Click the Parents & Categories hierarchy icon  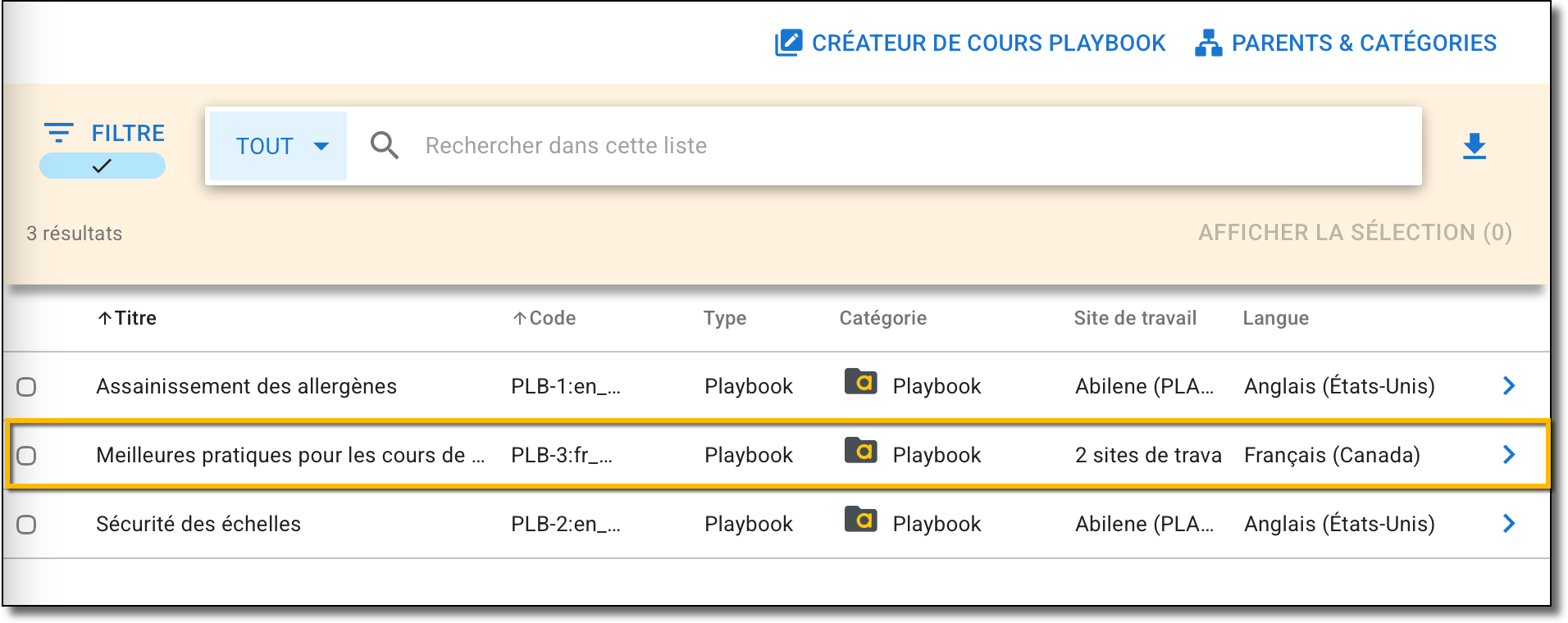[1208, 43]
